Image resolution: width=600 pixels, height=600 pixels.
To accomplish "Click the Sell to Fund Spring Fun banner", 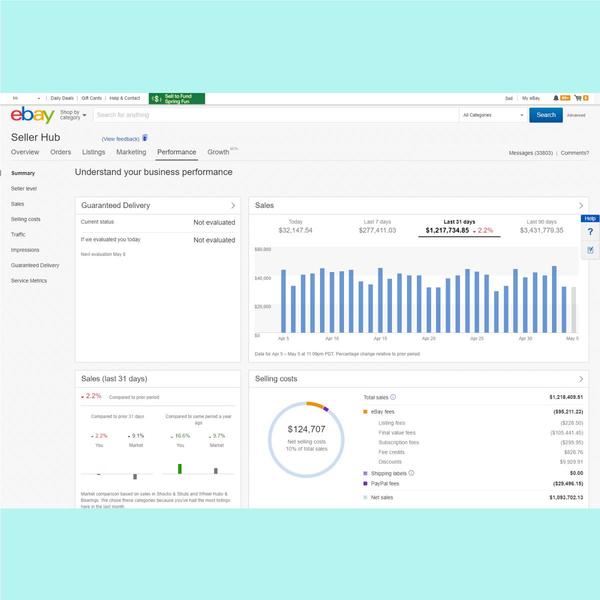I will coord(177,98).
